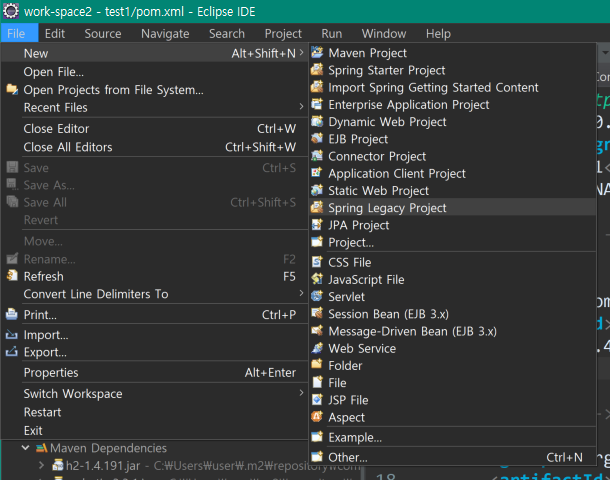Click the Export icon in File menu
This screenshot has width=610, height=480.
(x=12, y=352)
